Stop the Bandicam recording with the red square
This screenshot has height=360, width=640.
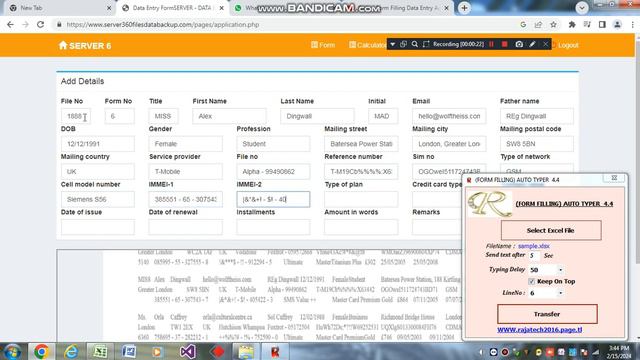click(x=504, y=44)
